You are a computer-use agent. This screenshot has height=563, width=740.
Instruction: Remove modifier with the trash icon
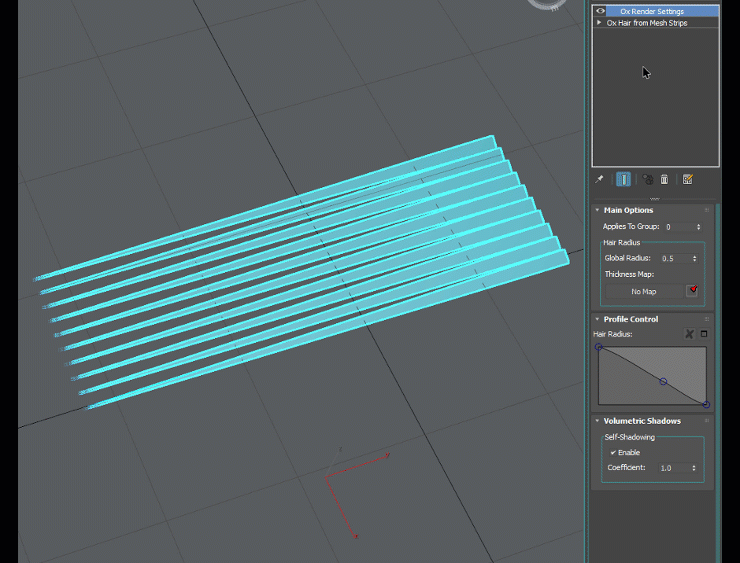coord(664,180)
